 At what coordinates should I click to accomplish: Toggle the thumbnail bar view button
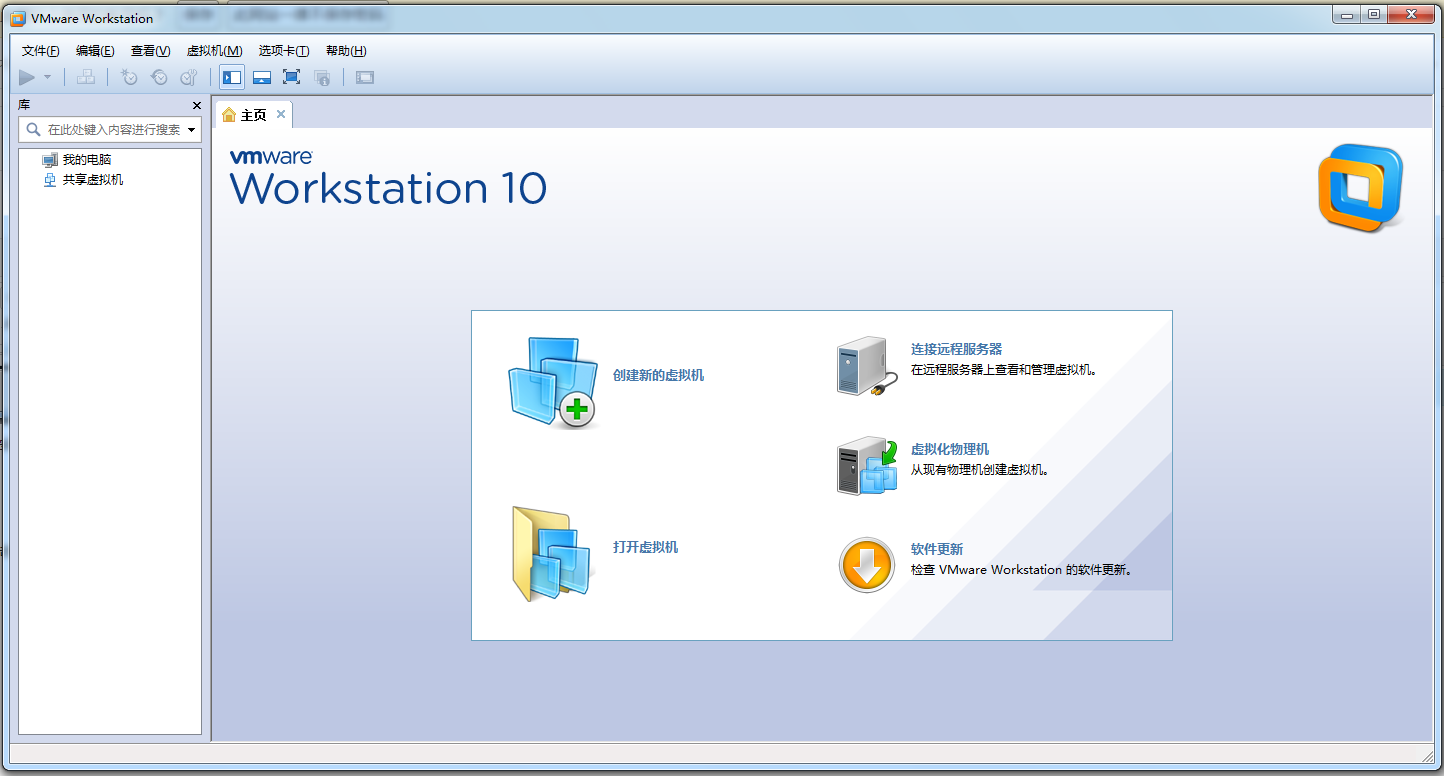click(262, 77)
